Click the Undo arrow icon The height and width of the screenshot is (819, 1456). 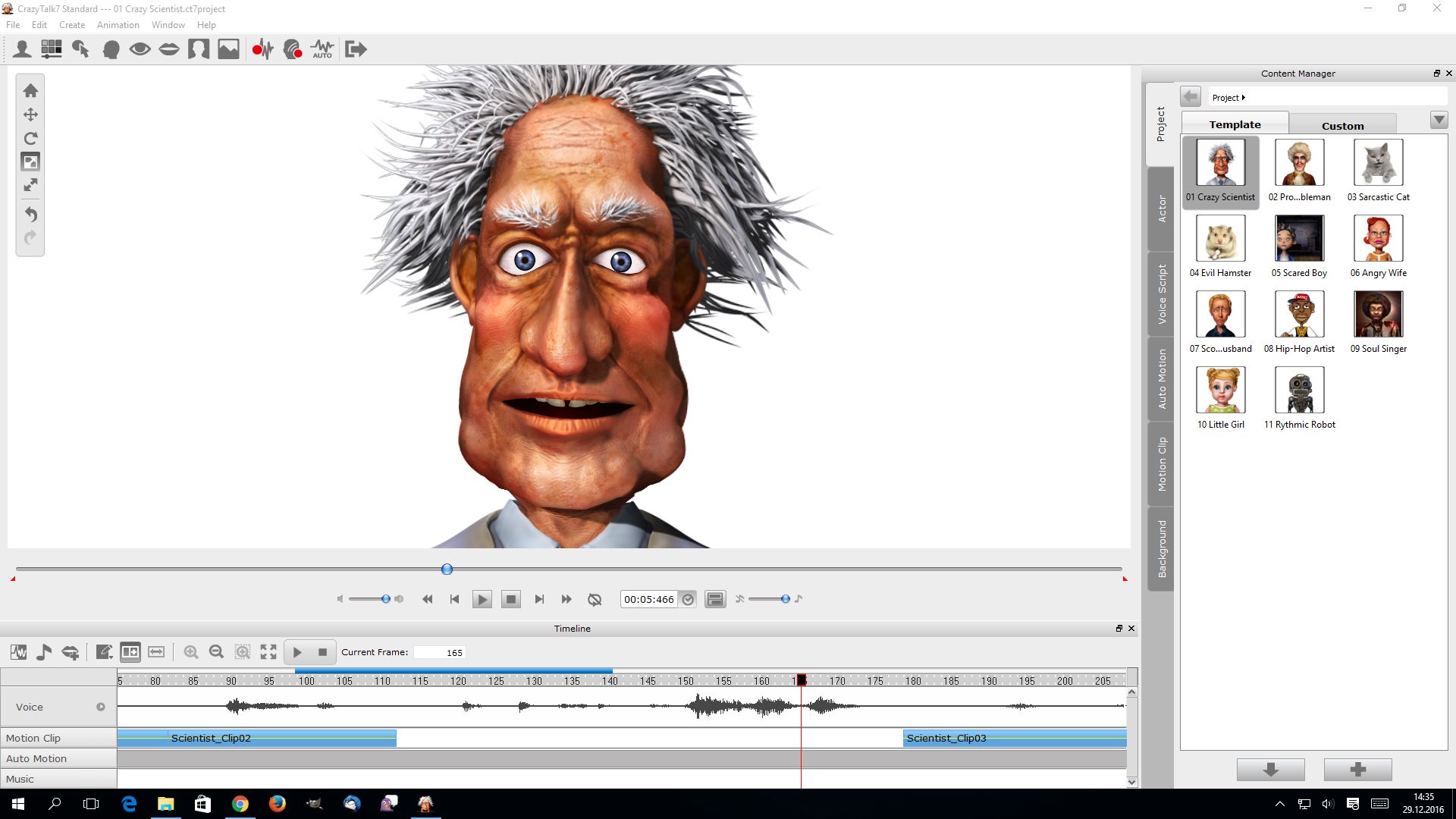coord(30,215)
